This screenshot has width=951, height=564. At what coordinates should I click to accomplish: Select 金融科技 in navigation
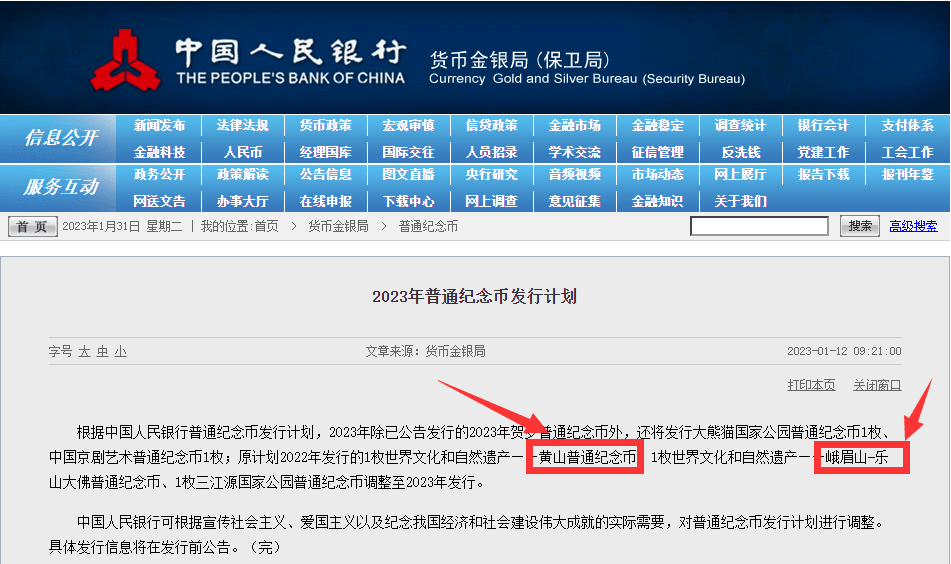(x=160, y=152)
